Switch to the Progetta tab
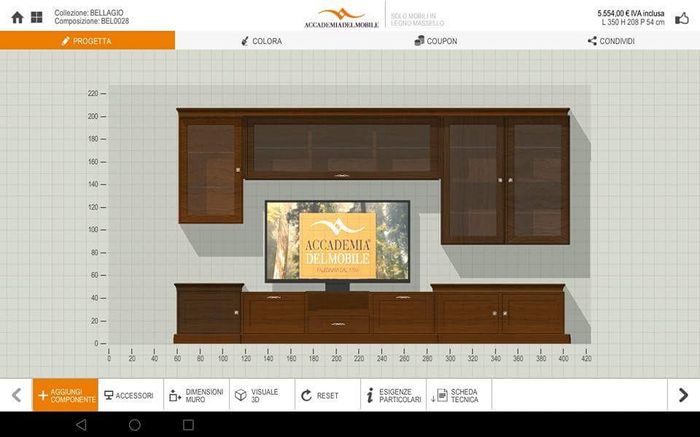This screenshot has height=437, width=700. point(87,41)
